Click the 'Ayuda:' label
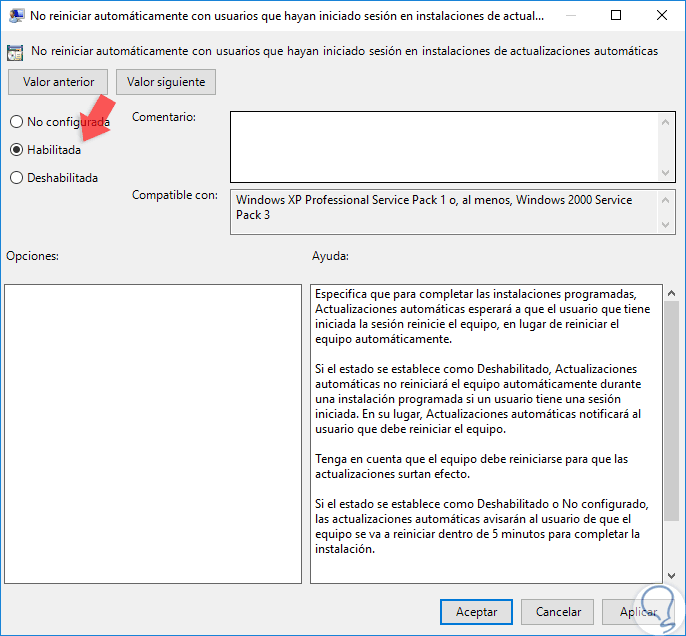Viewport: 686px width, 636px height. [x=330, y=256]
